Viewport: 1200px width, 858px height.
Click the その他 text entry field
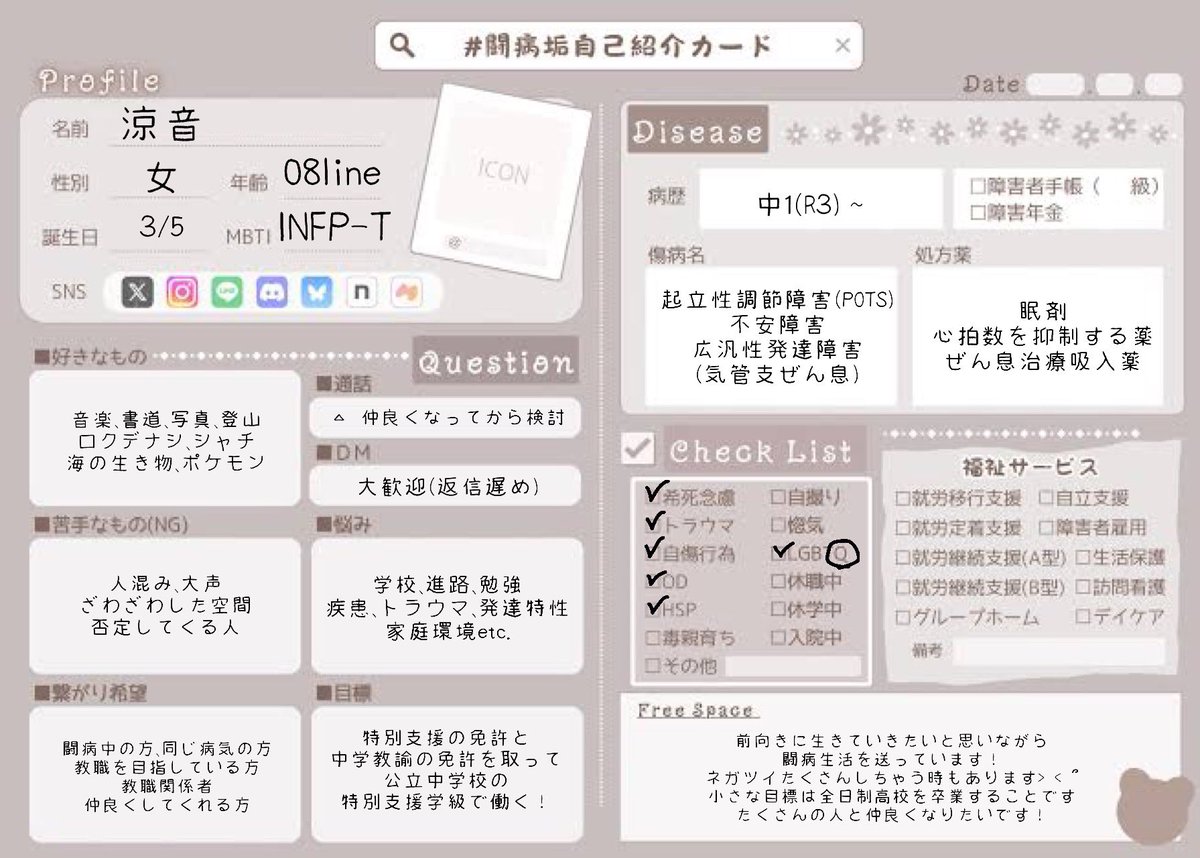pos(793,666)
